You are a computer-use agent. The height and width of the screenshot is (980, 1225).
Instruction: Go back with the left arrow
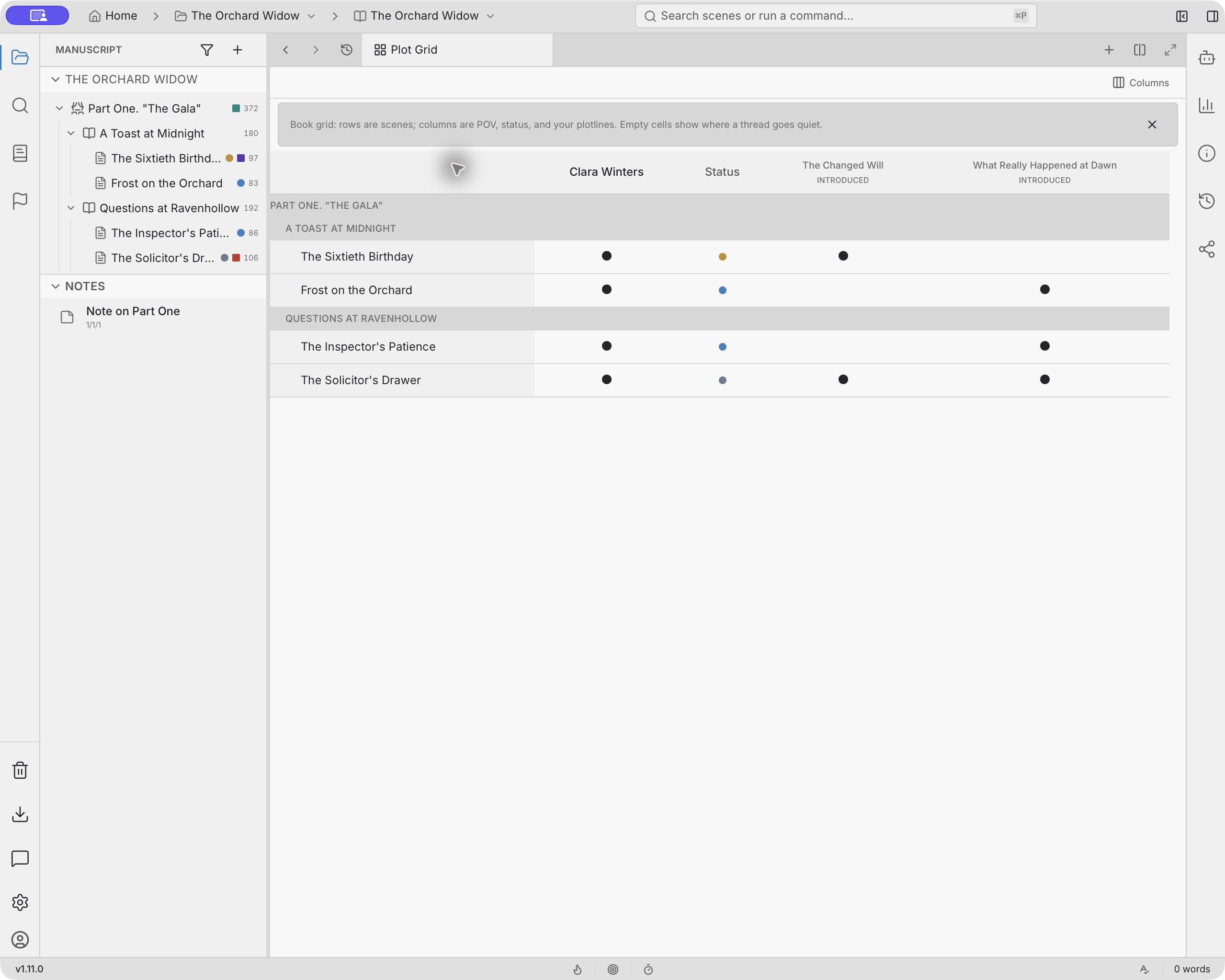point(286,50)
